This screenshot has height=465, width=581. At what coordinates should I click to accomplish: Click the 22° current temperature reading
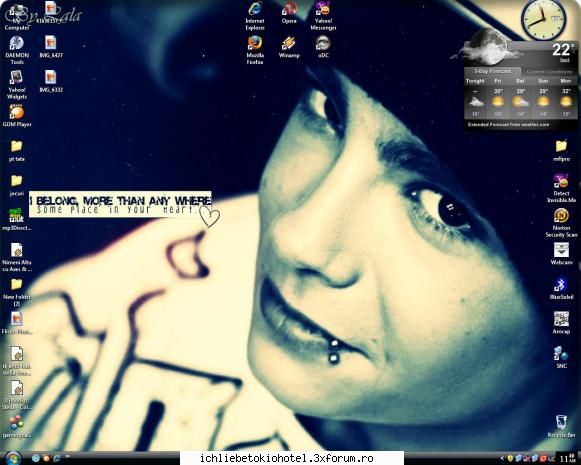(564, 49)
